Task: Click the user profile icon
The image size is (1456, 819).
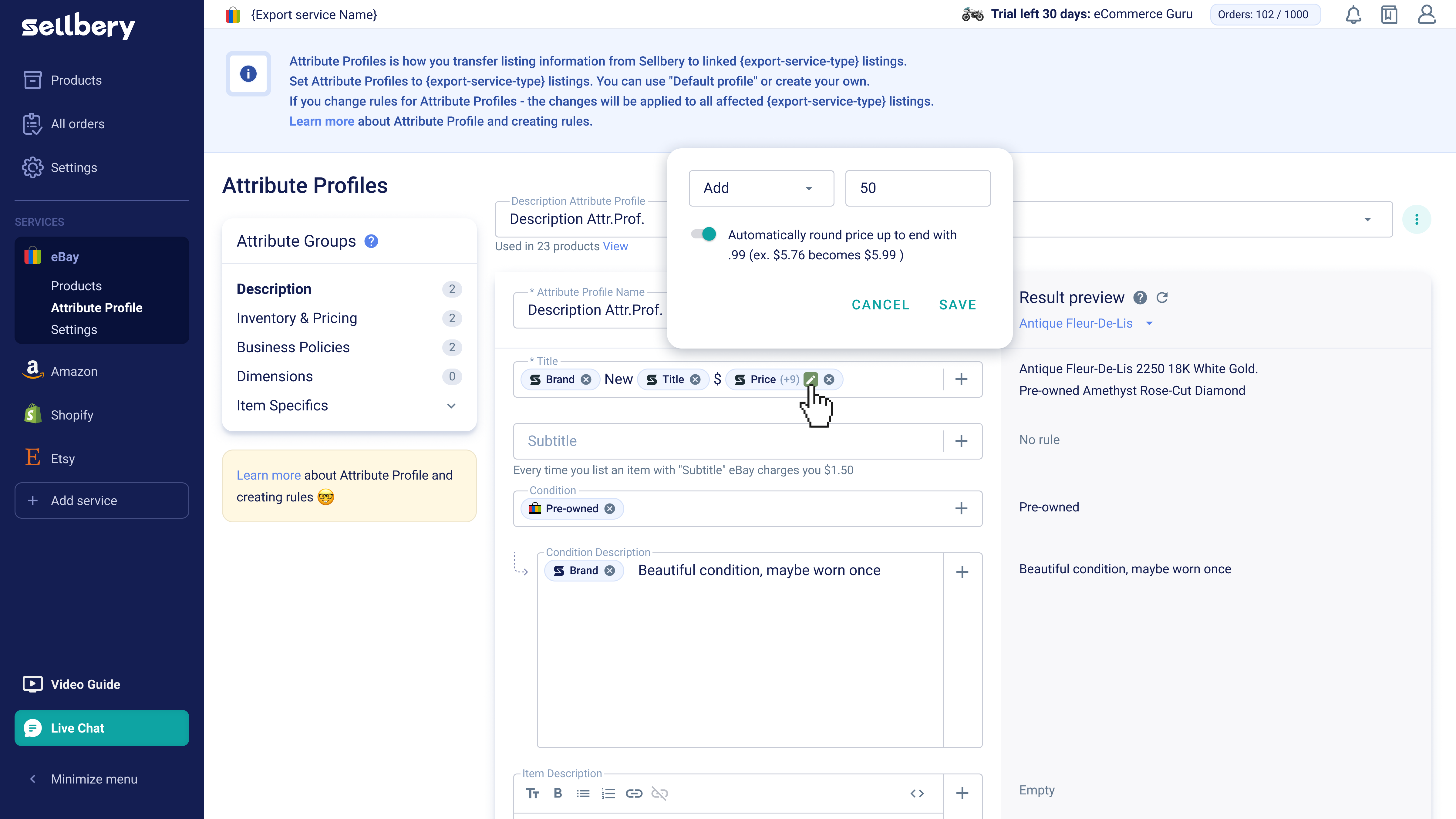Action: 1427,14
